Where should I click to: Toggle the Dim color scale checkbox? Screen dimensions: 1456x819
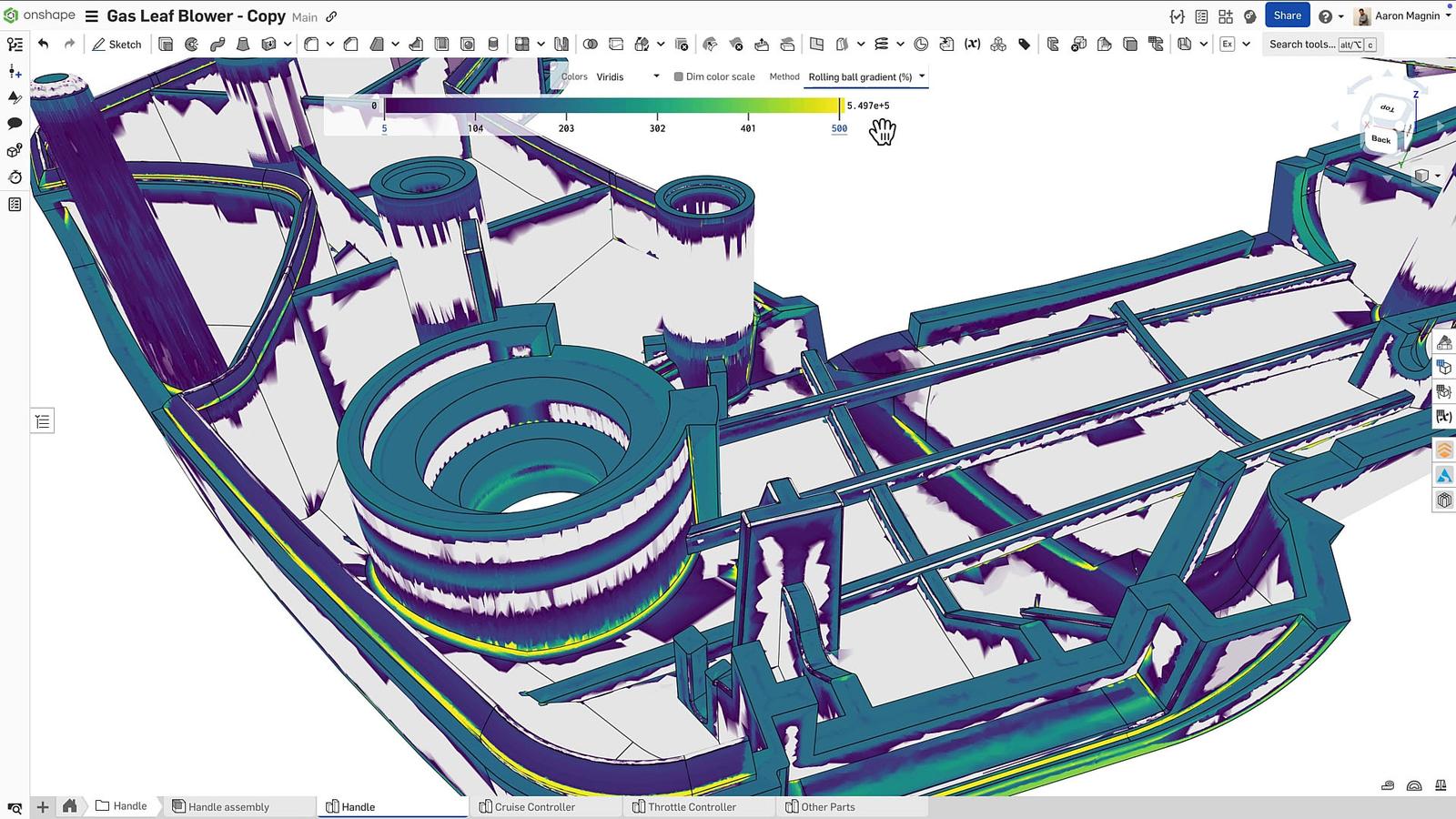(x=677, y=76)
